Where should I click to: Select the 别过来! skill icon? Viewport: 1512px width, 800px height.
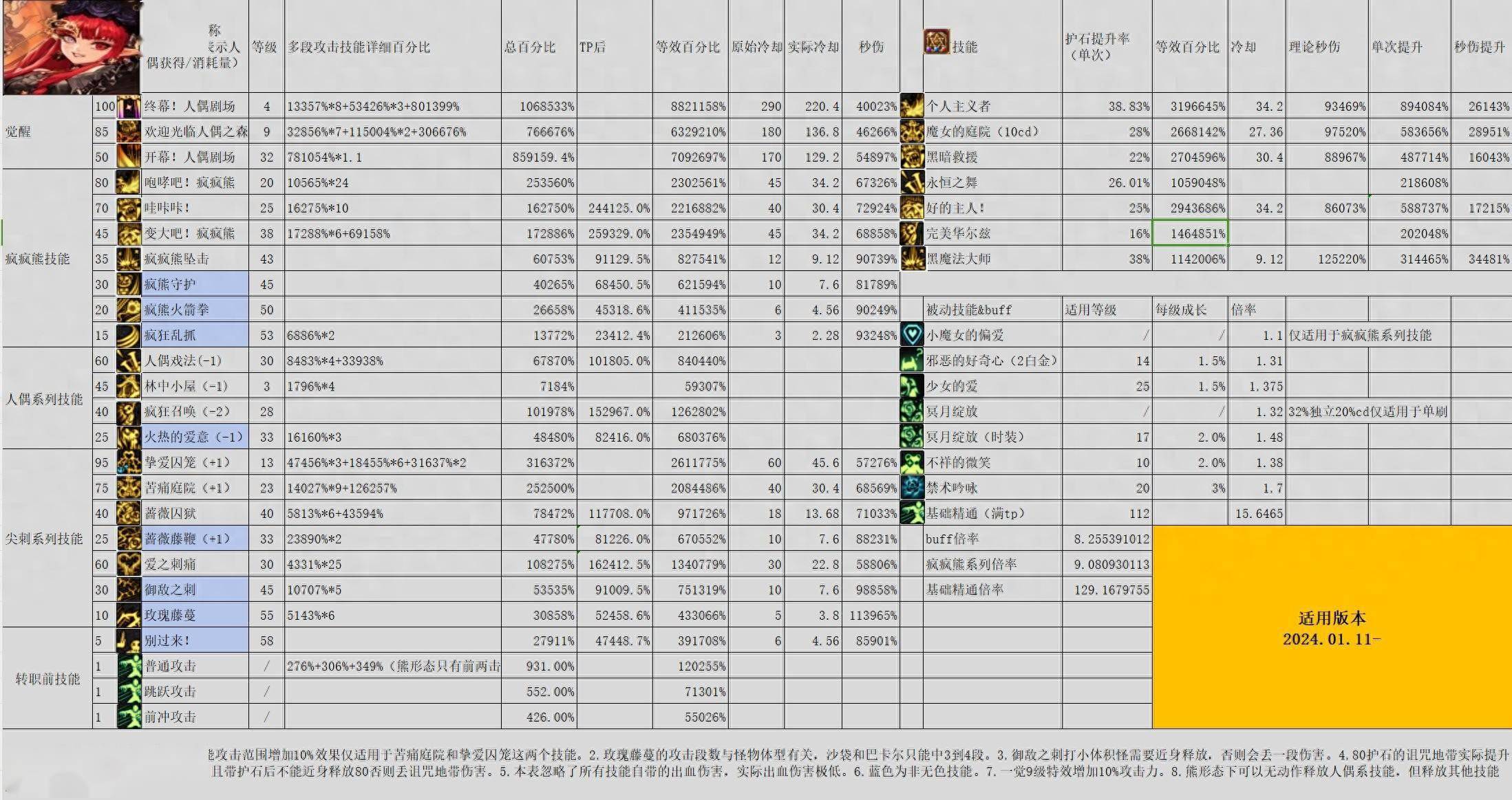click(129, 640)
